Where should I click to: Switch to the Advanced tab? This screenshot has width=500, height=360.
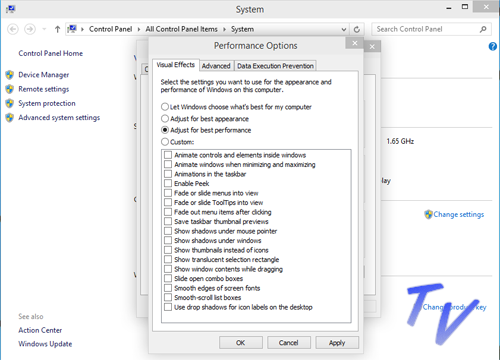click(x=216, y=66)
